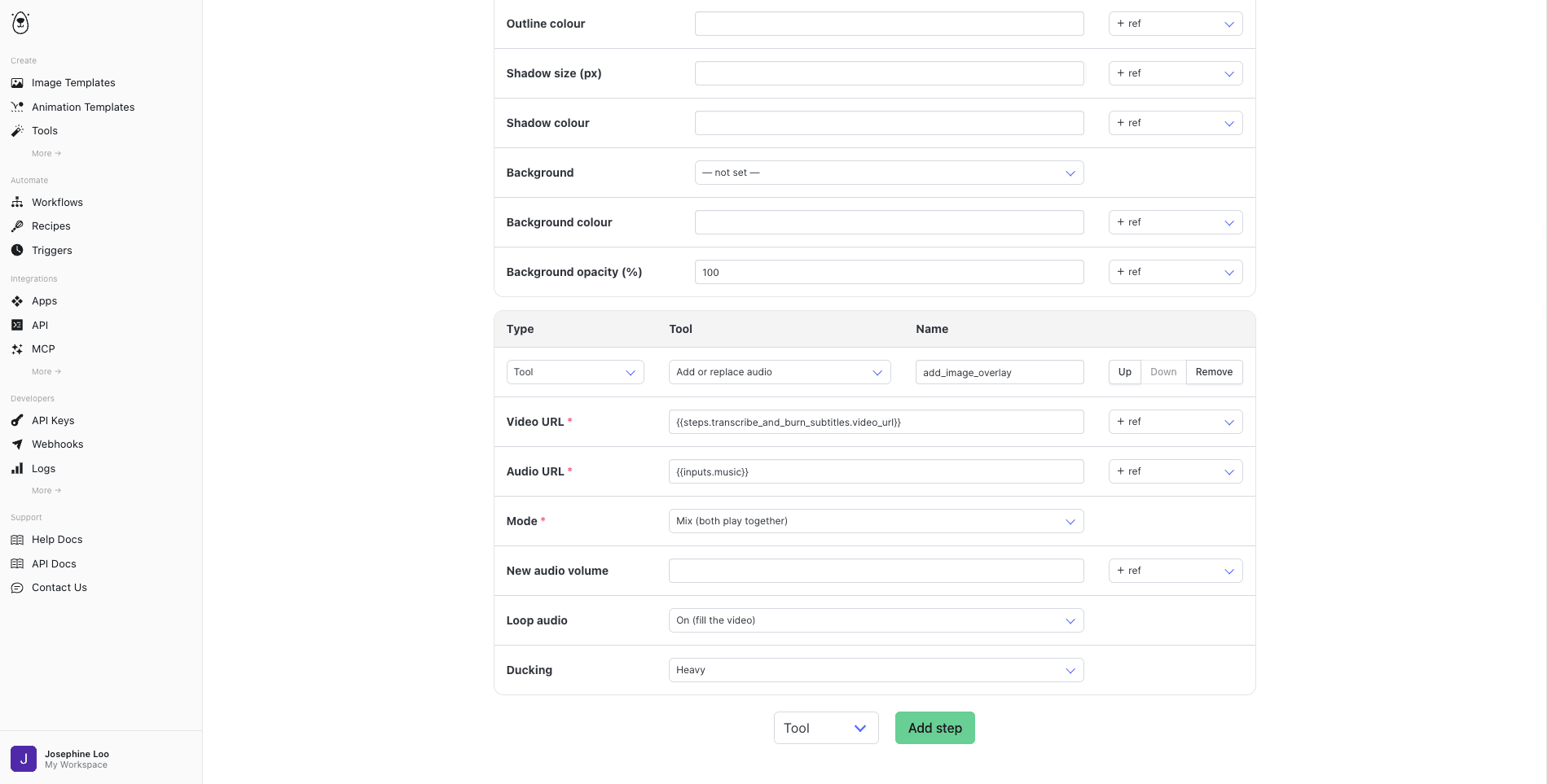Click the Add step button
Screen dimensions: 1547x784
coord(935,728)
